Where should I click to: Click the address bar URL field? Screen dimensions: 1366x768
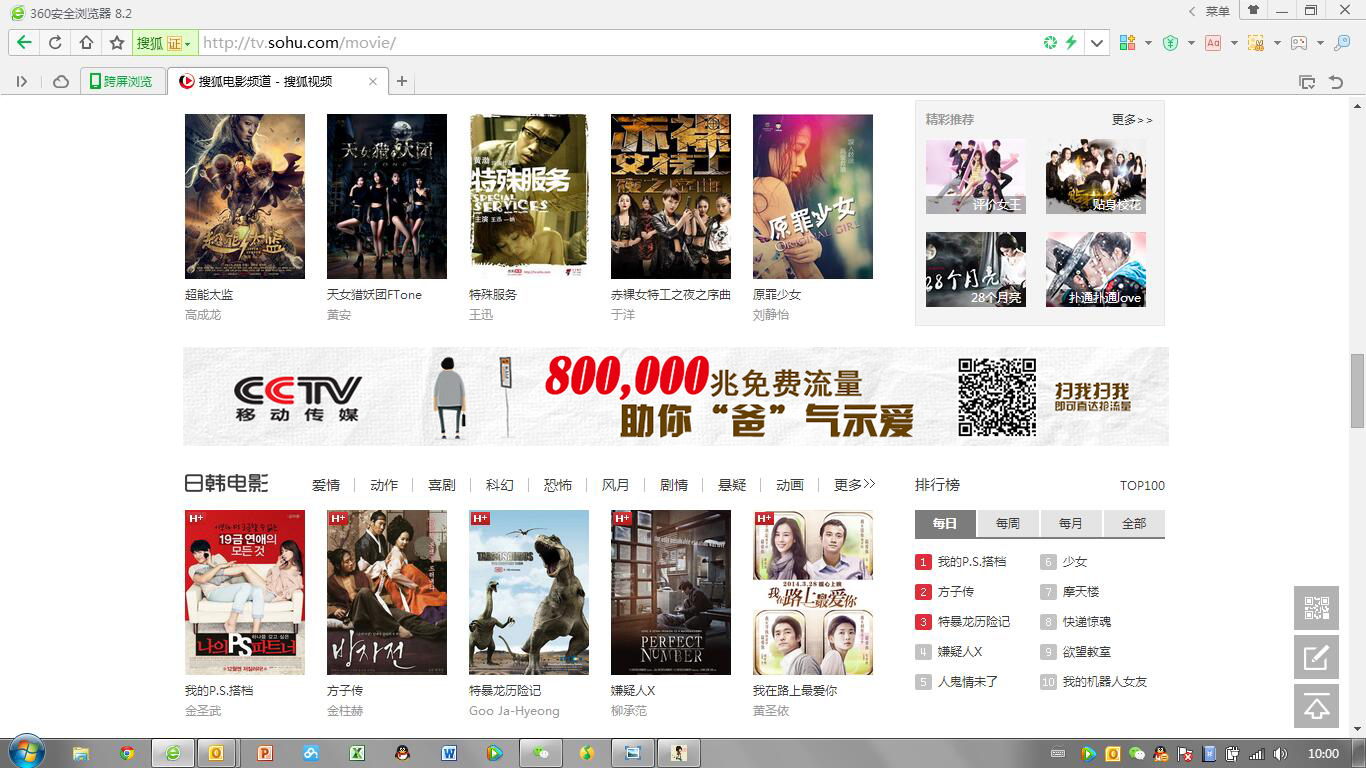tap(618, 43)
